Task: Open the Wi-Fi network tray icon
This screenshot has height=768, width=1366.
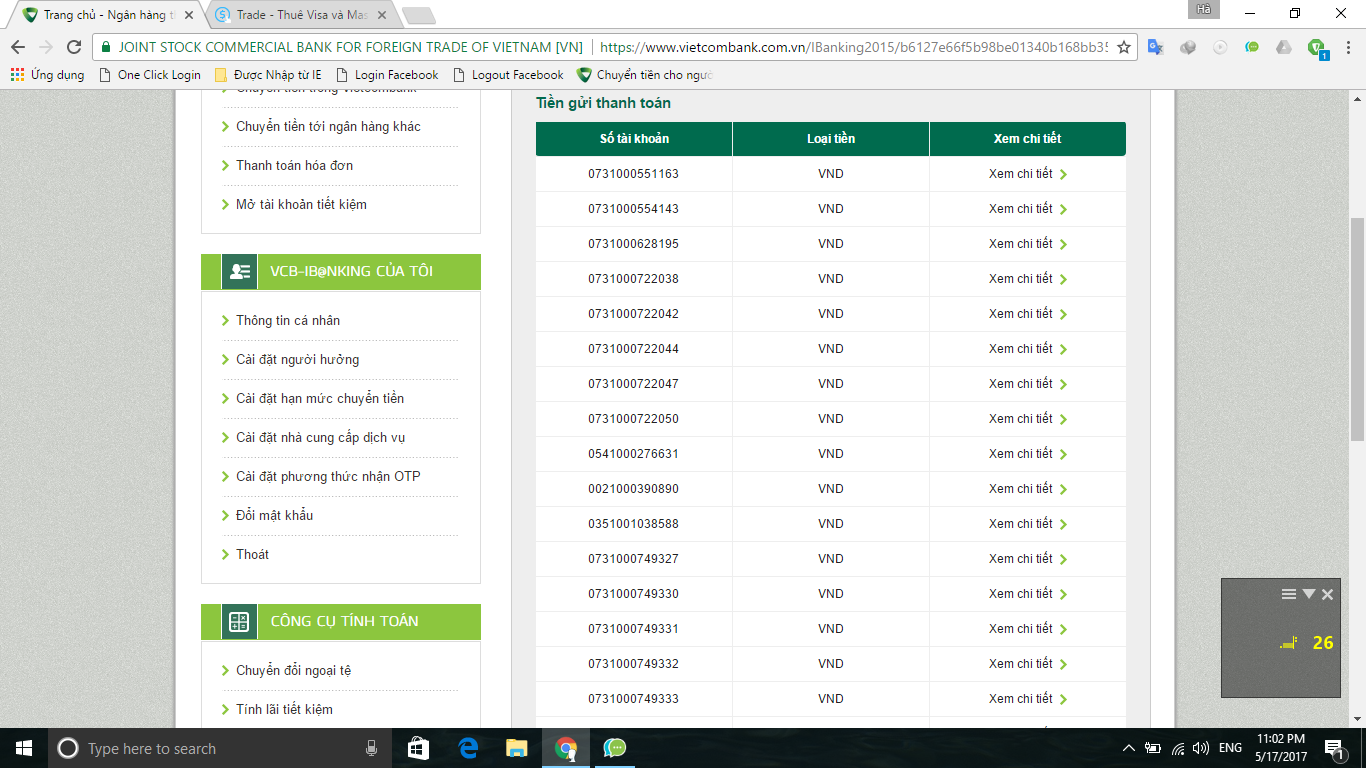Action: click(1177, 748)
